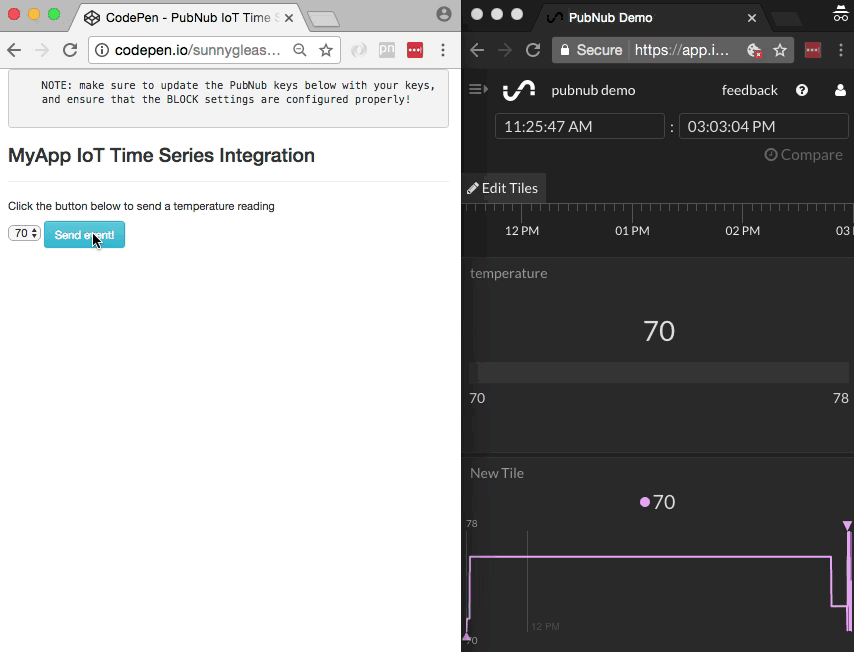Click the blocked cookie icon in dark address bar

click(754, 50)
